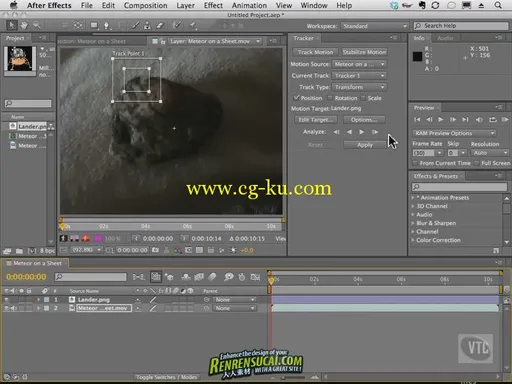Toggle loop option in Preview panel
The image size is (512, 384).
(x=493, y=119)
